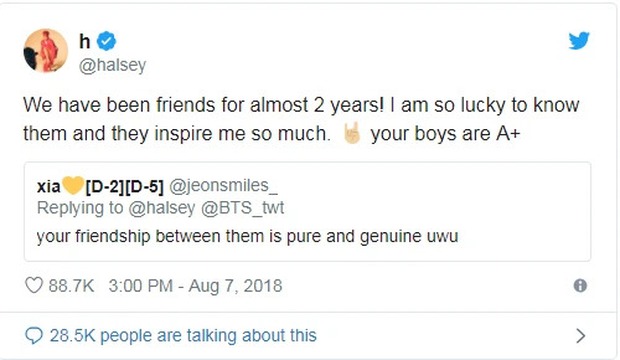Screen dimensions: 620x360
Task: Like the tweet with heart icon
Action: [34, 285]
